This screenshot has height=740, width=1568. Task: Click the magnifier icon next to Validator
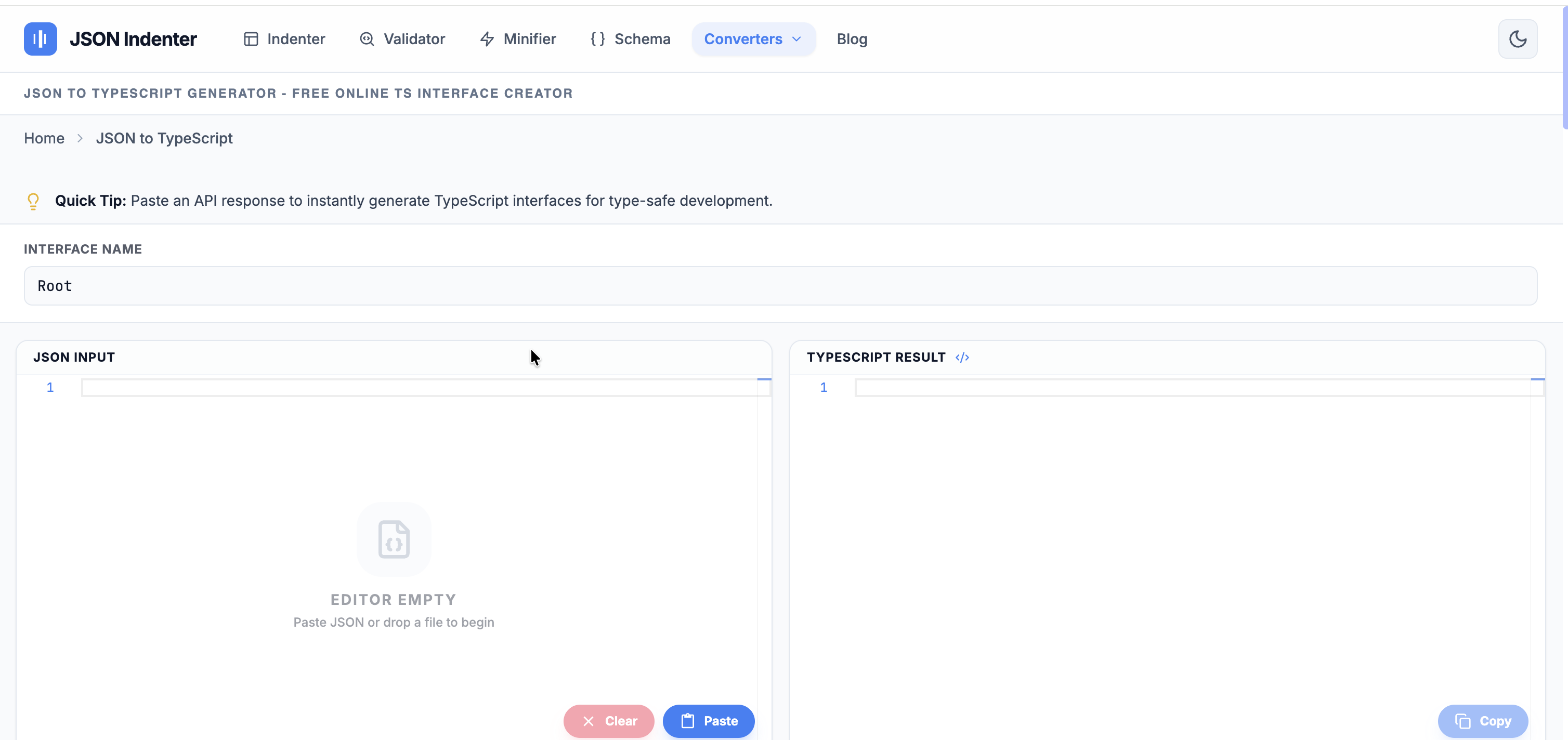(367, 38)
